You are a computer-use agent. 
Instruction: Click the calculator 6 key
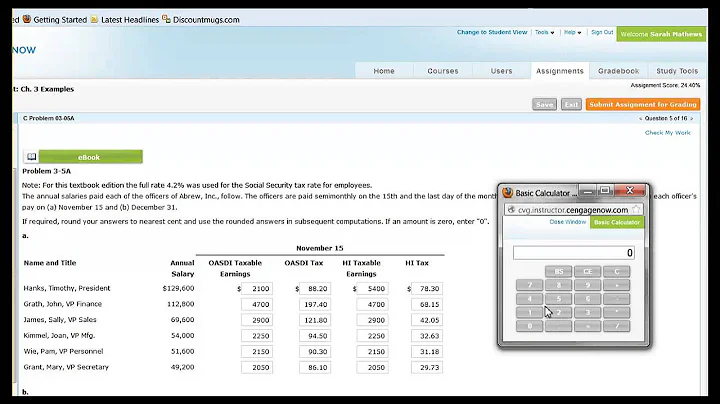[588, 299]
